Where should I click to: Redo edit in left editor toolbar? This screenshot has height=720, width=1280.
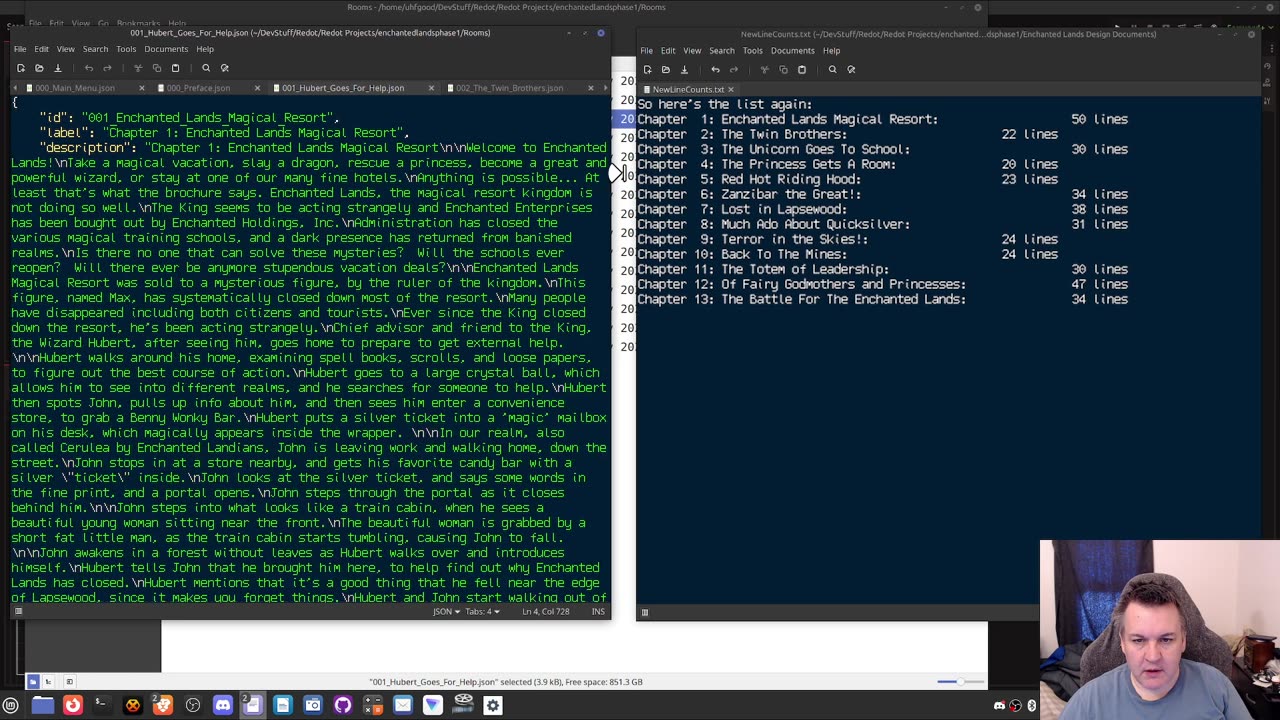(106, 68)
